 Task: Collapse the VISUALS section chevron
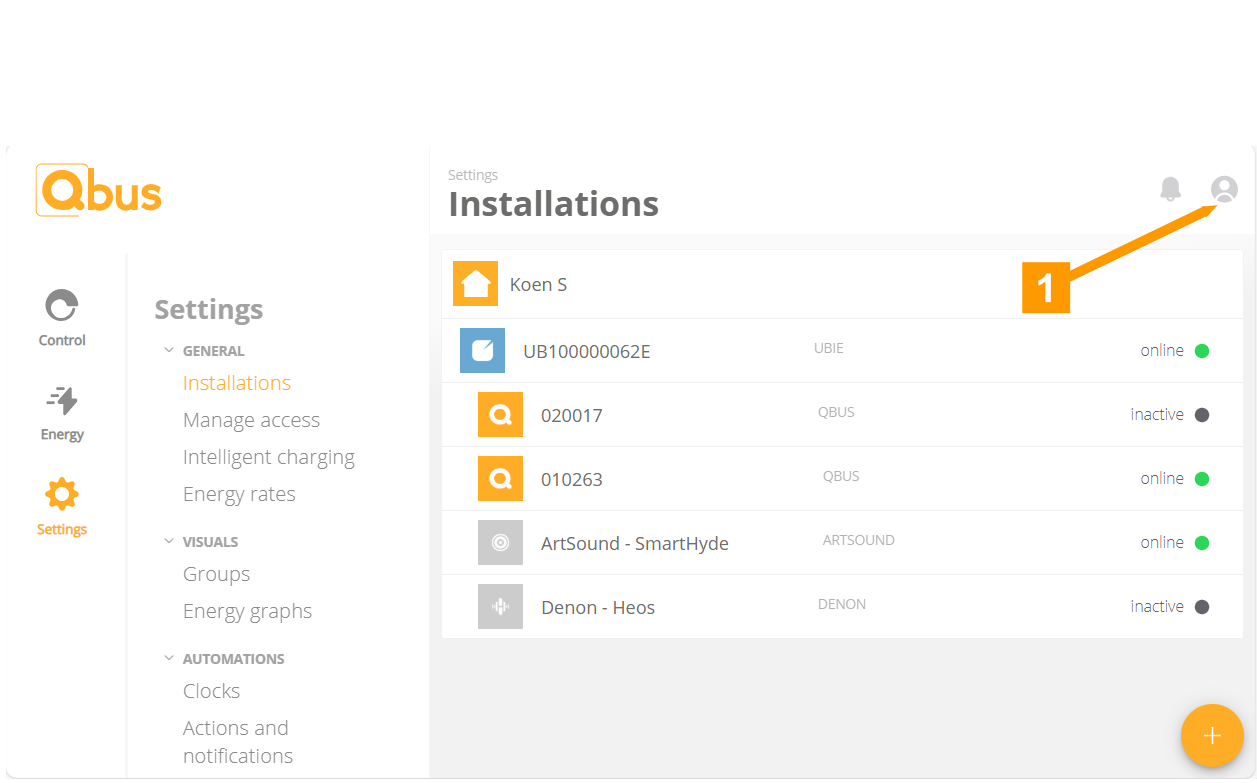click(x=169, y=541)
